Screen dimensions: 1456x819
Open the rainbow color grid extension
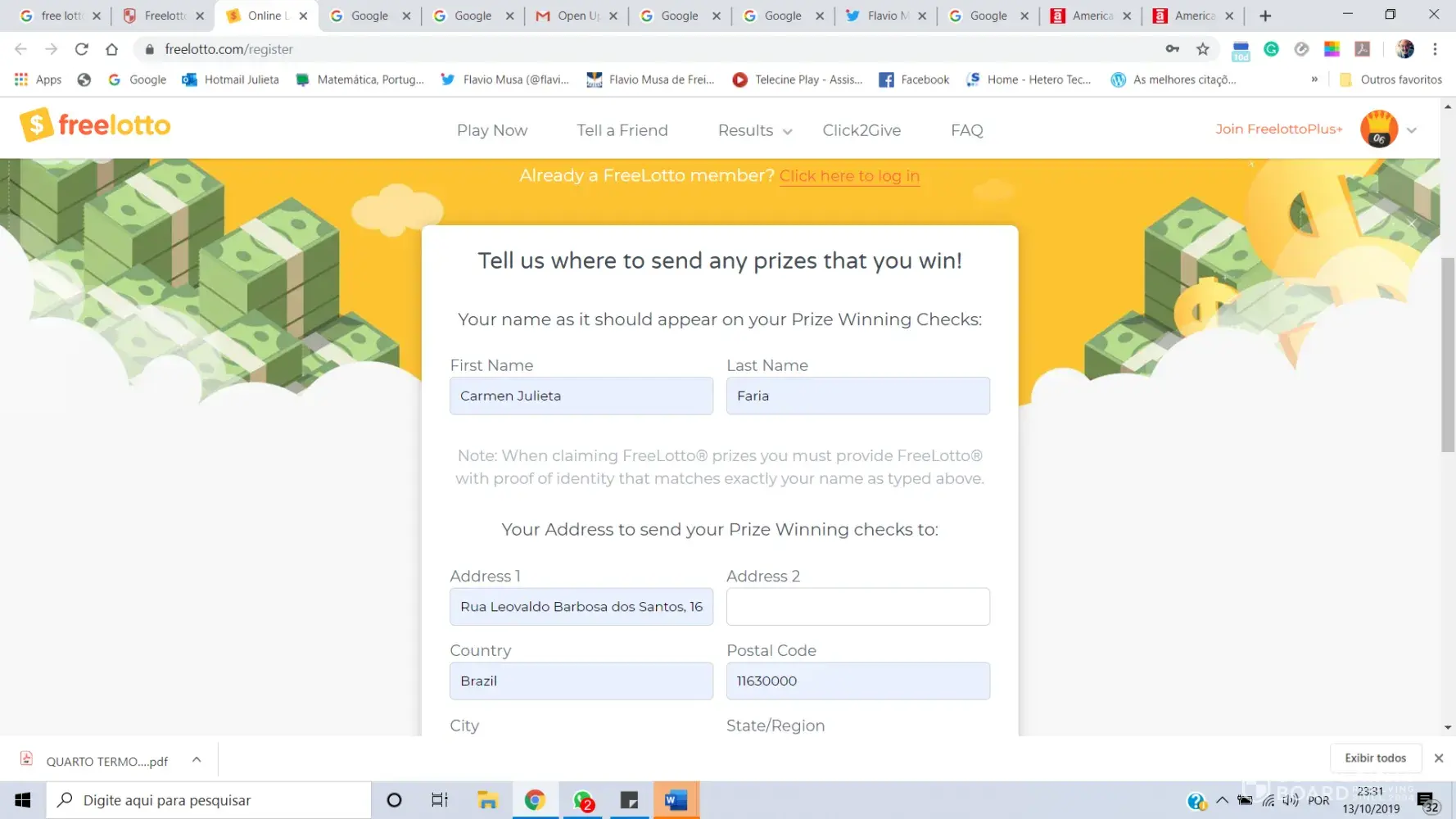click(1332, 49)
